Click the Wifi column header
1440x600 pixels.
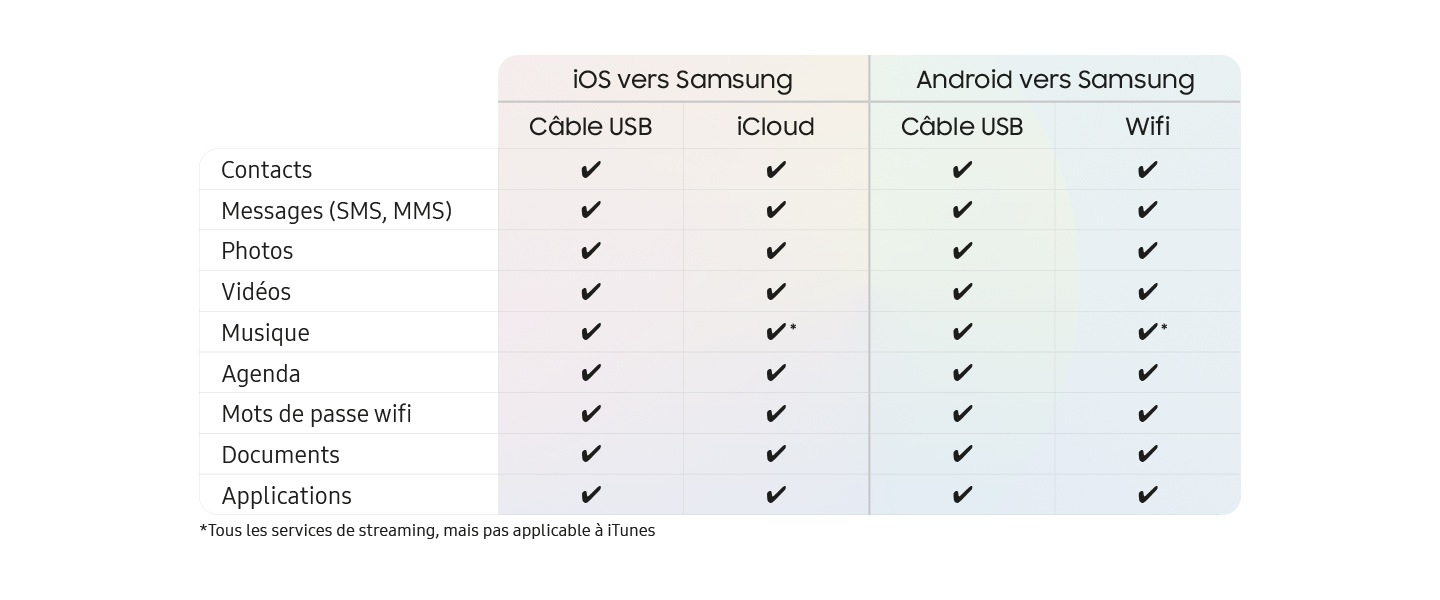point(1148,127)
